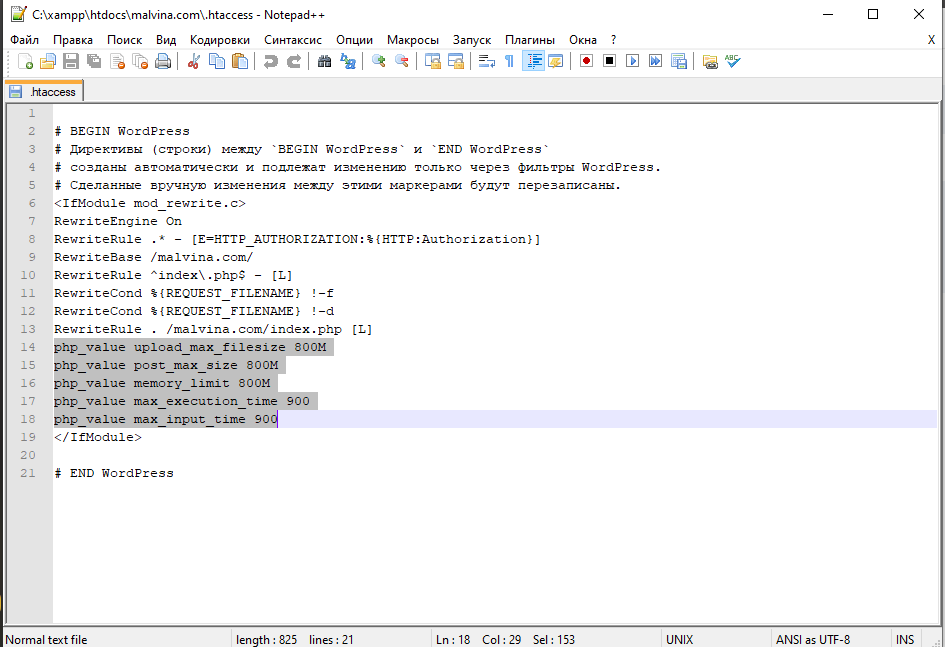945x647 pixels.
Task: Toggle the indent guide button
Action: 533,61
